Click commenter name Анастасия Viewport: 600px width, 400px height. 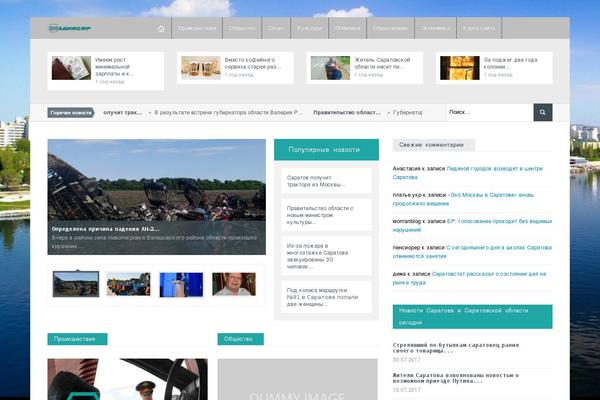[x=407, y=168]
